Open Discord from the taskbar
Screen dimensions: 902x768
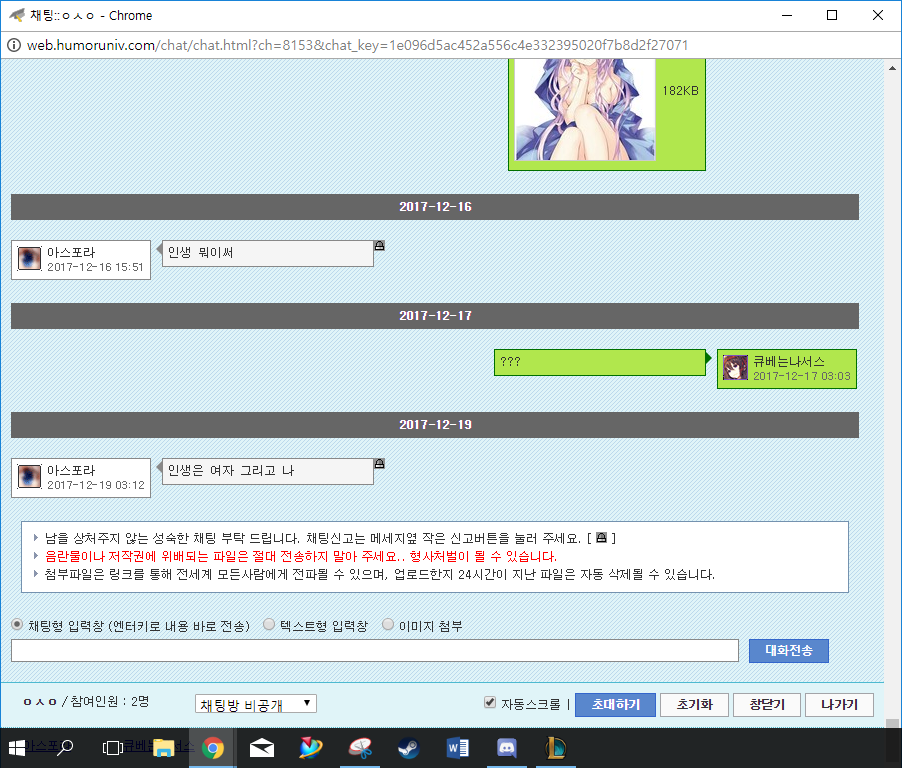pyautogui.click(x=507, y=748)
